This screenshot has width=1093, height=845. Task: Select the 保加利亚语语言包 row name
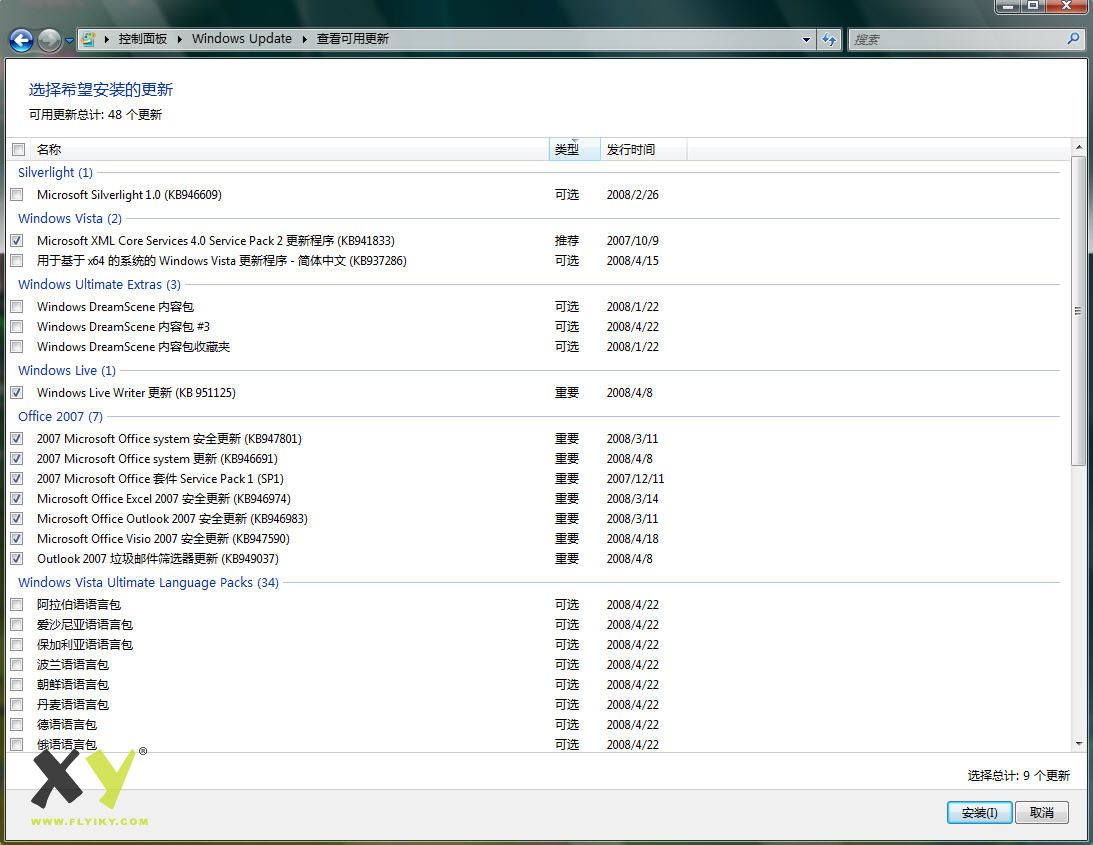click(x=84, y=645)
